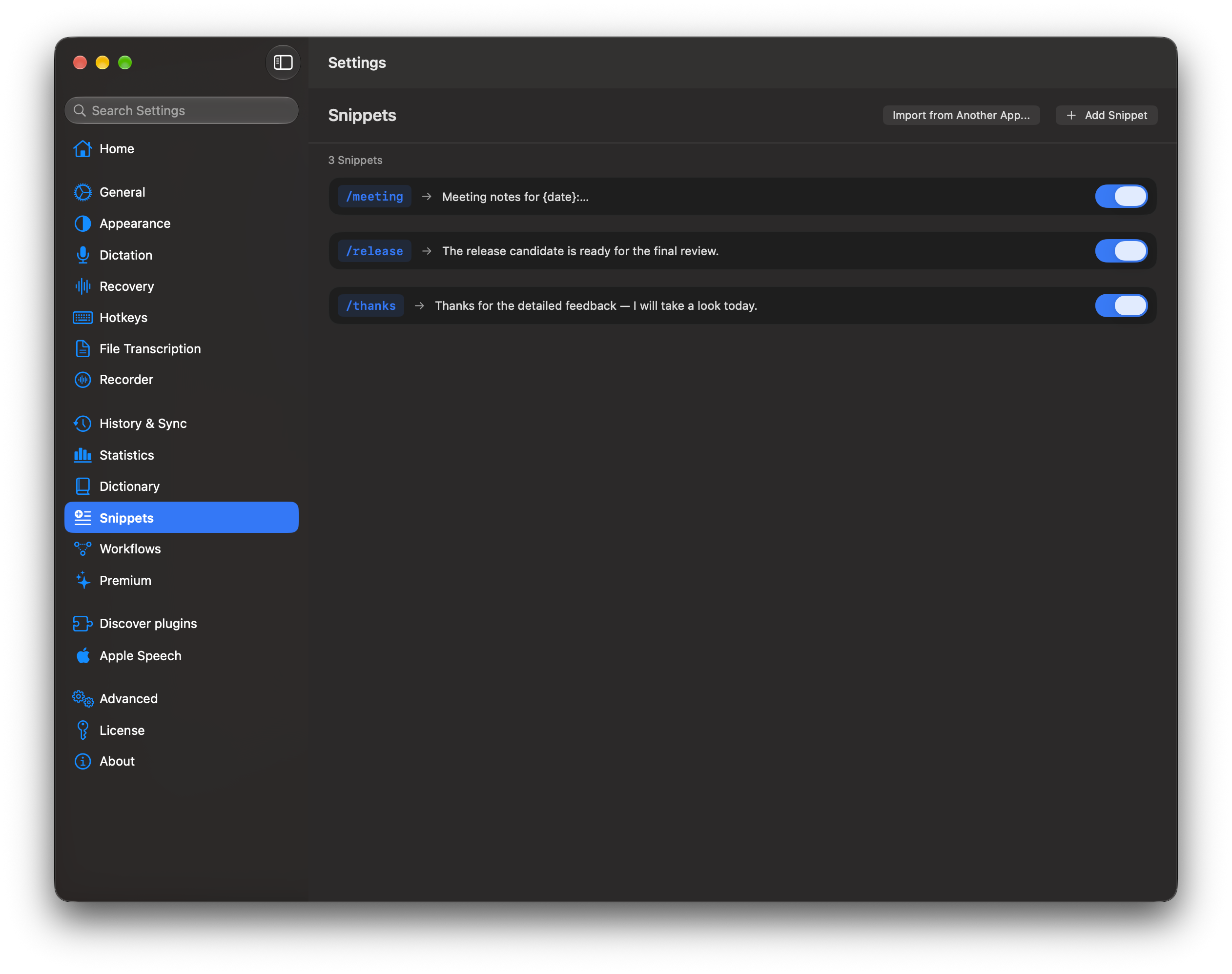Click the magnifier icon in search field
Viewport: 1232px width, 974px height.
click(80, 111)
